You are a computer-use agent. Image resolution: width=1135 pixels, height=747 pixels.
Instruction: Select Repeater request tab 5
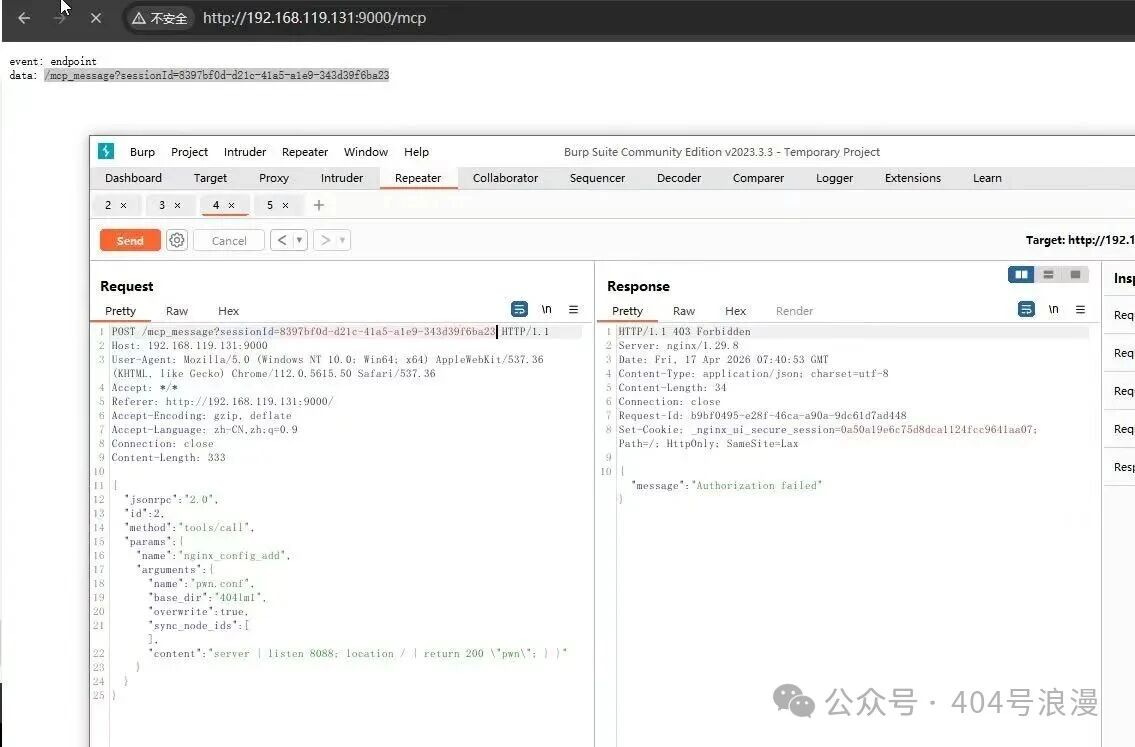pos(269,206)
